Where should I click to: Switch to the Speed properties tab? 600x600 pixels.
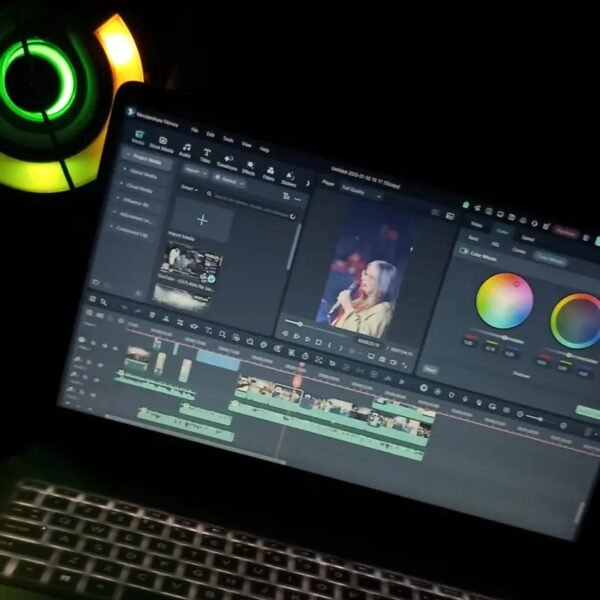(528, 238)
